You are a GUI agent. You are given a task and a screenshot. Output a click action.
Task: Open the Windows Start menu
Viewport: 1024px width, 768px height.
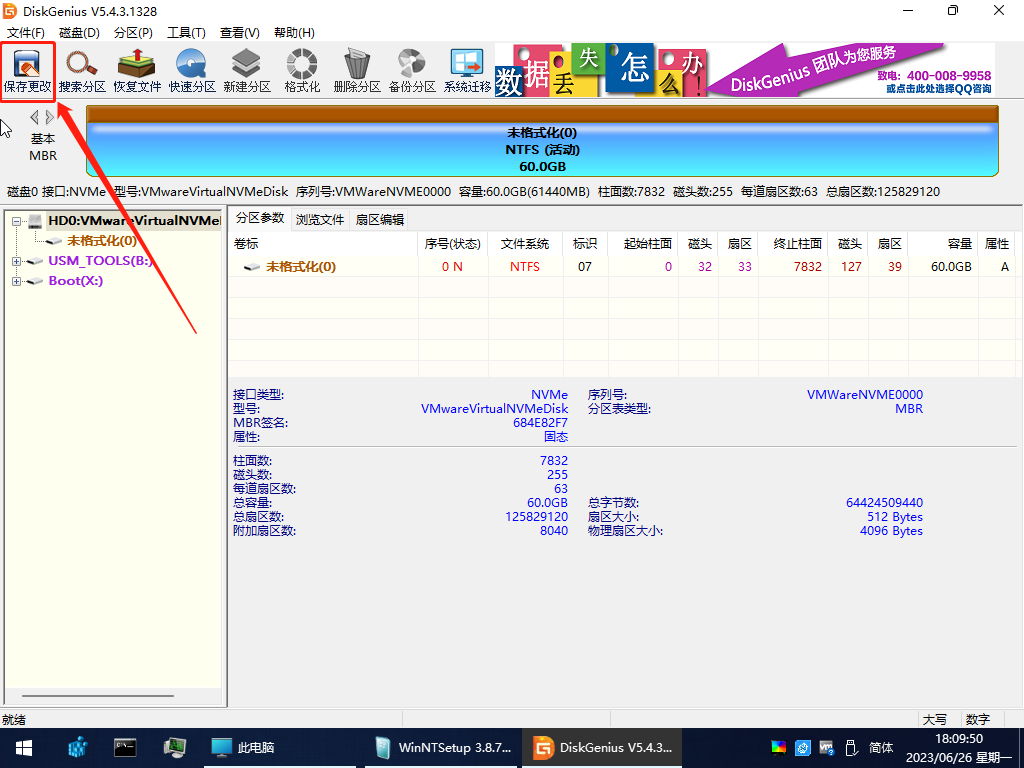click(x=24, y=747)
